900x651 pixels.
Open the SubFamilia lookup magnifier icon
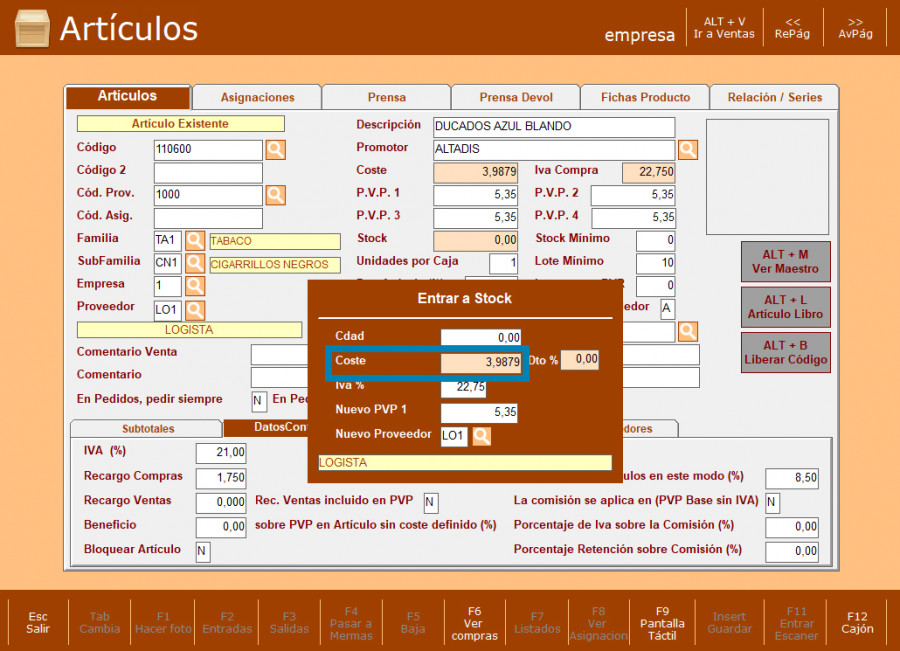[x=195, y=264]
